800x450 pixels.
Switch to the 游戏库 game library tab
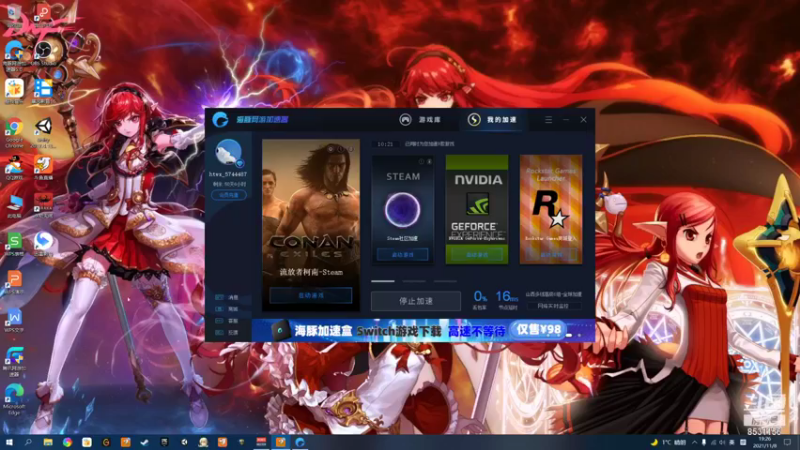(420, 119)
